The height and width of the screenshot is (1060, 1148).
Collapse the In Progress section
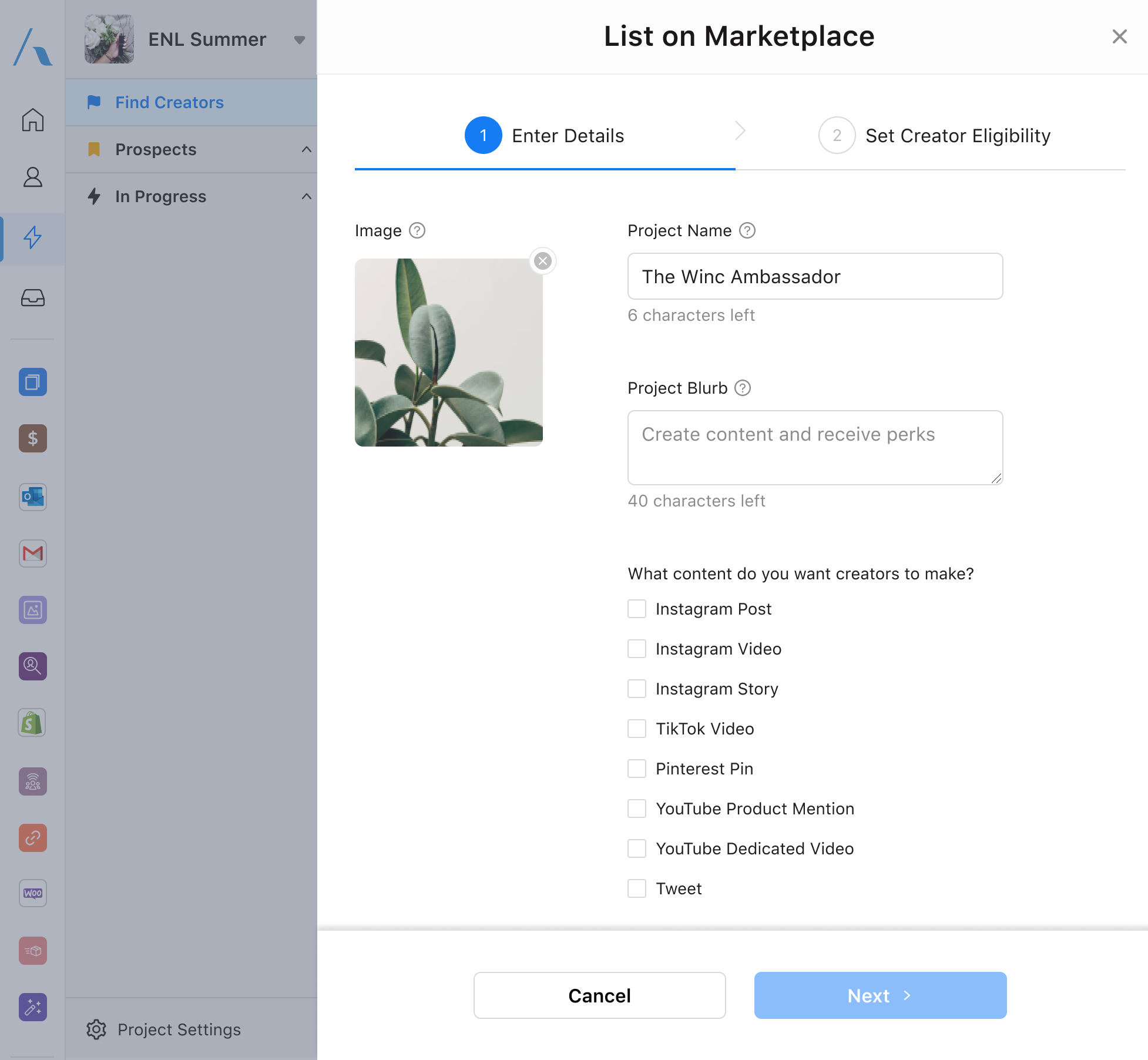306,196
